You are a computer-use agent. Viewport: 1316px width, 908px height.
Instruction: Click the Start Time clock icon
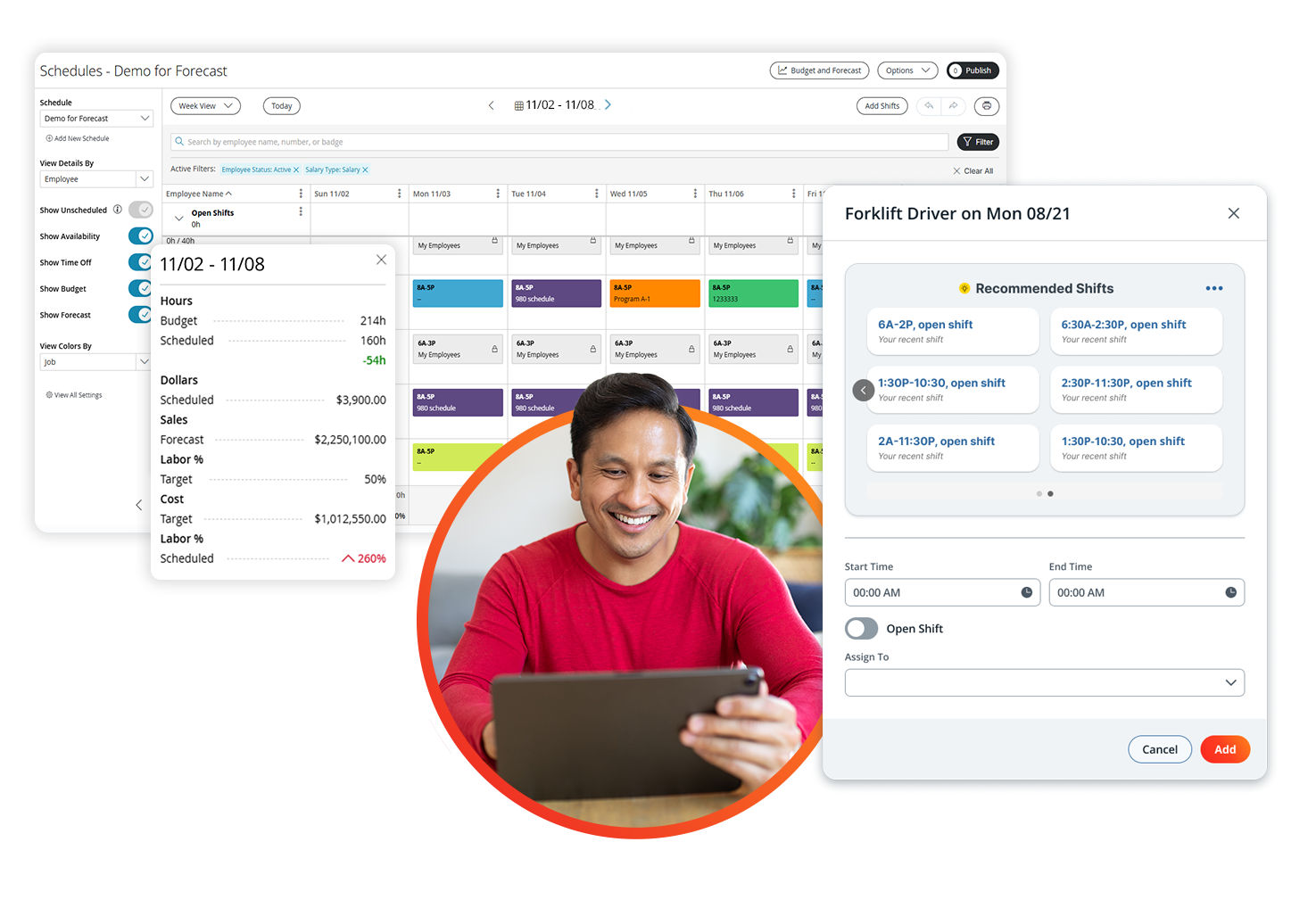(1026, 592)
